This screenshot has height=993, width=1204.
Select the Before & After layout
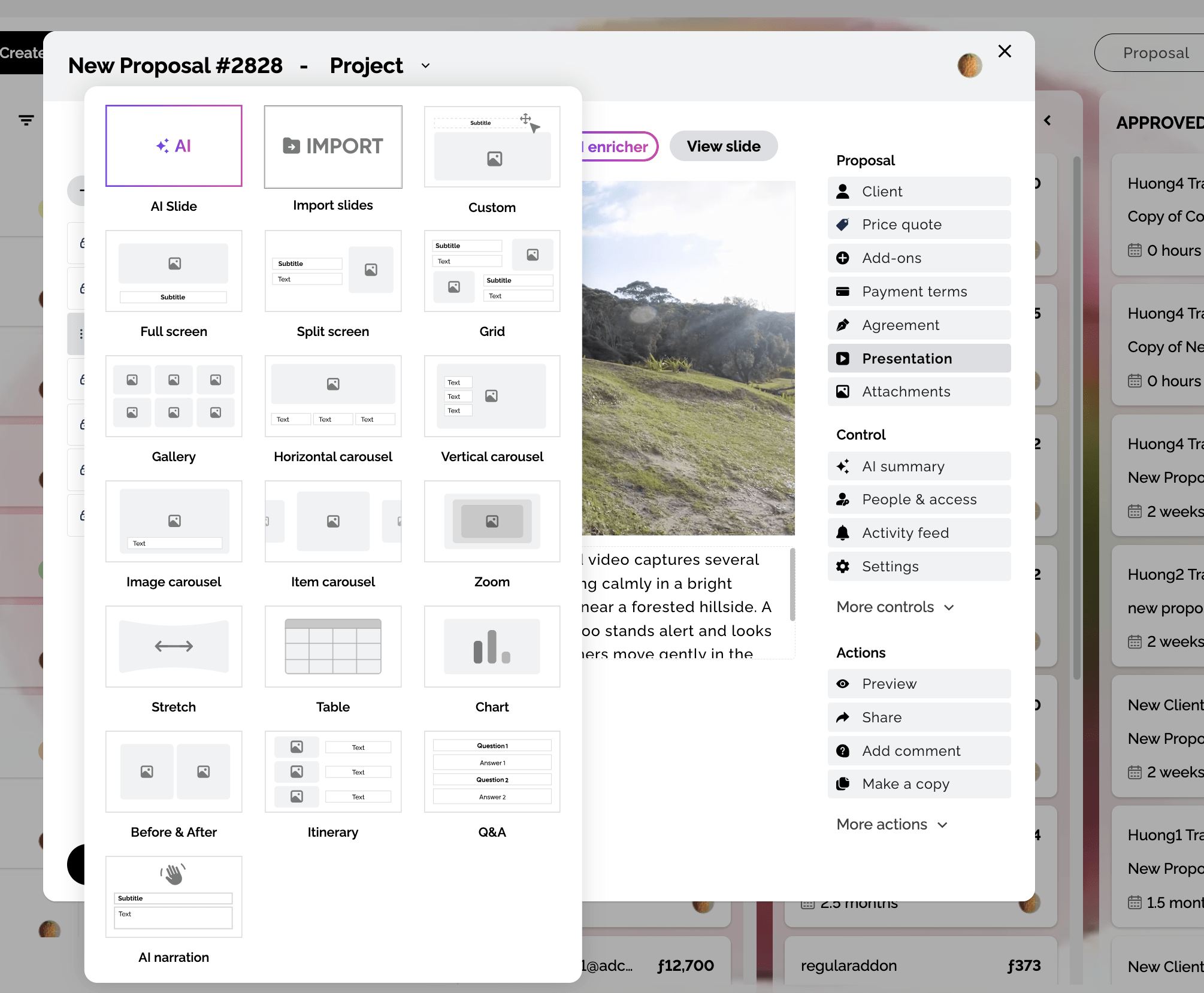(x=174, y=771)
